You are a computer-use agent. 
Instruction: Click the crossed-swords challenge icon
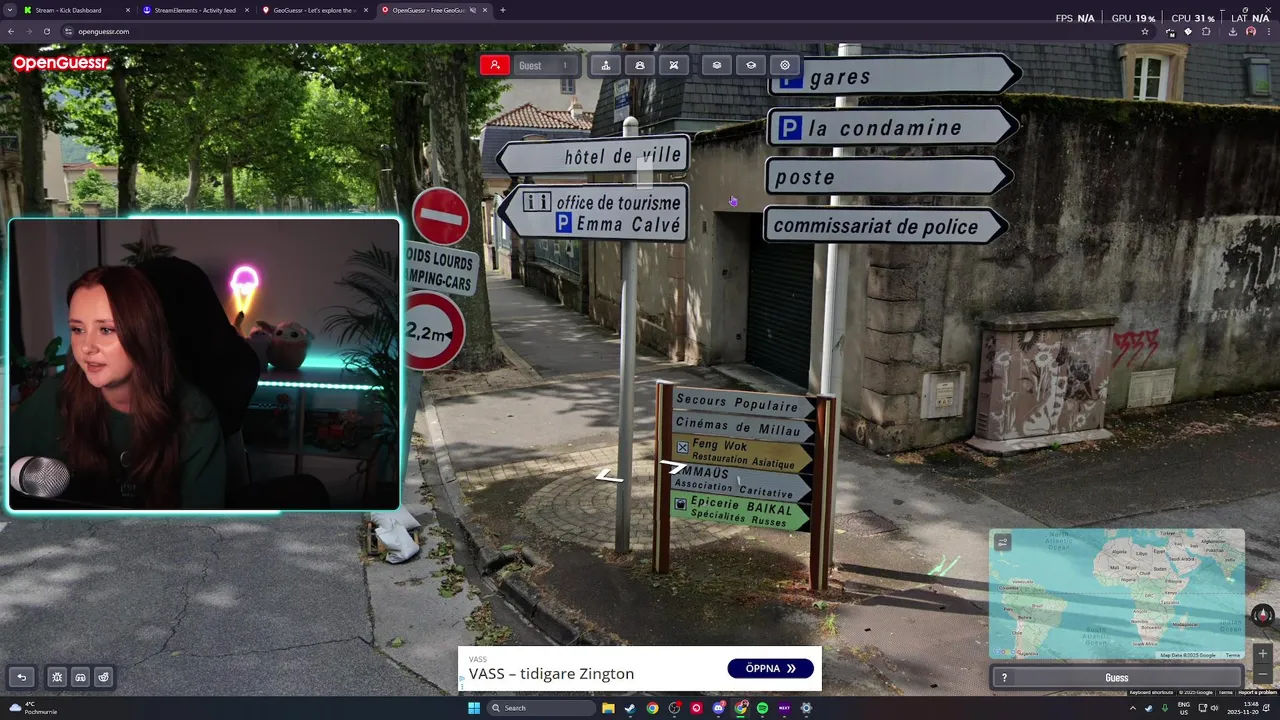pos(674,65)
